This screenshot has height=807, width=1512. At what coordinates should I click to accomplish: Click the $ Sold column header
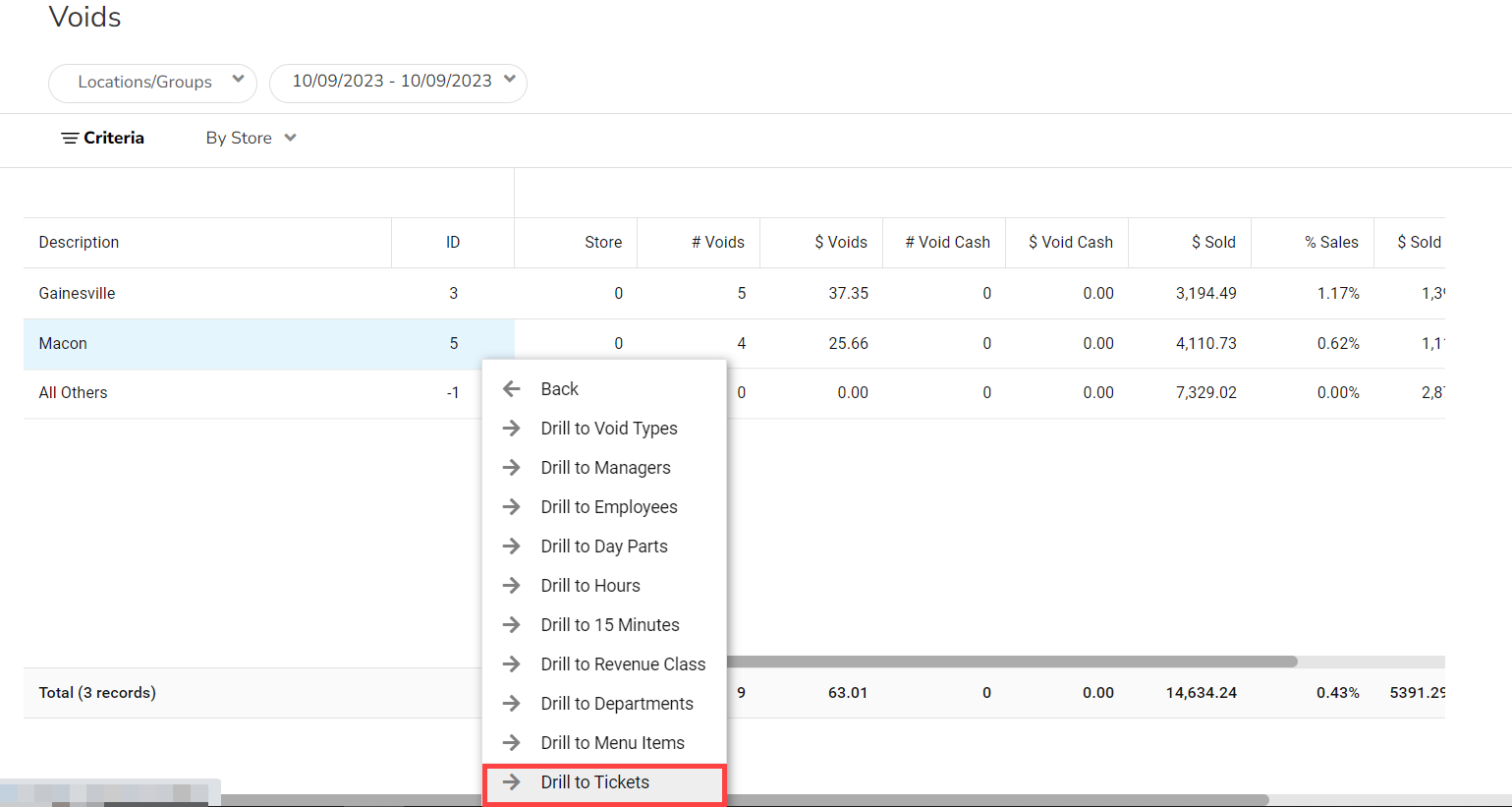tap(1212, 243)
